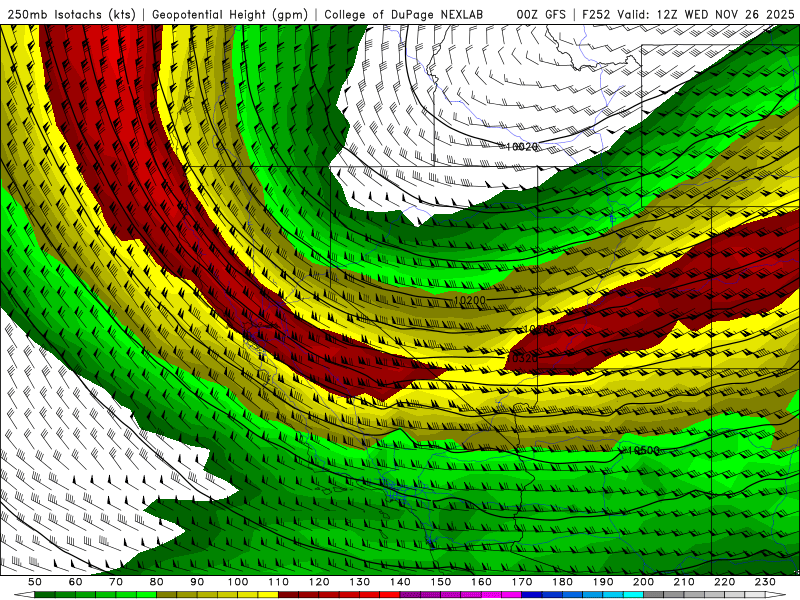Click the 50 knot legend label
The height and width of the screenshot is (600, 800).
pos(35,582)
